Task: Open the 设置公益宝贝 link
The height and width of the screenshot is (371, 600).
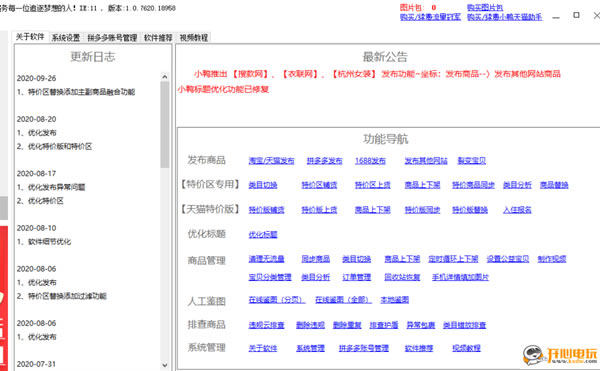Action: 508,259
